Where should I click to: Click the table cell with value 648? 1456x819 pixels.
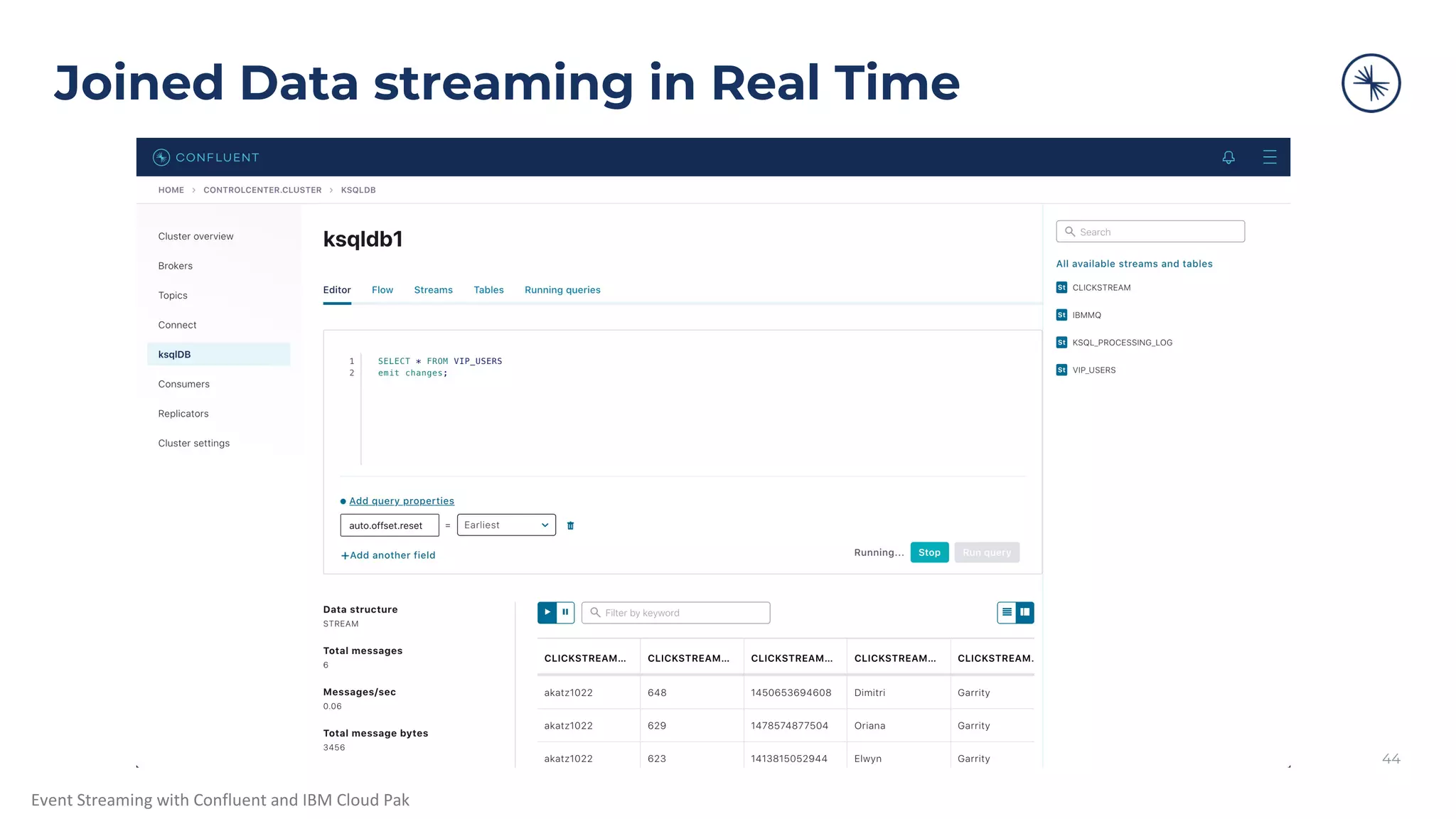tap(692, 692)
